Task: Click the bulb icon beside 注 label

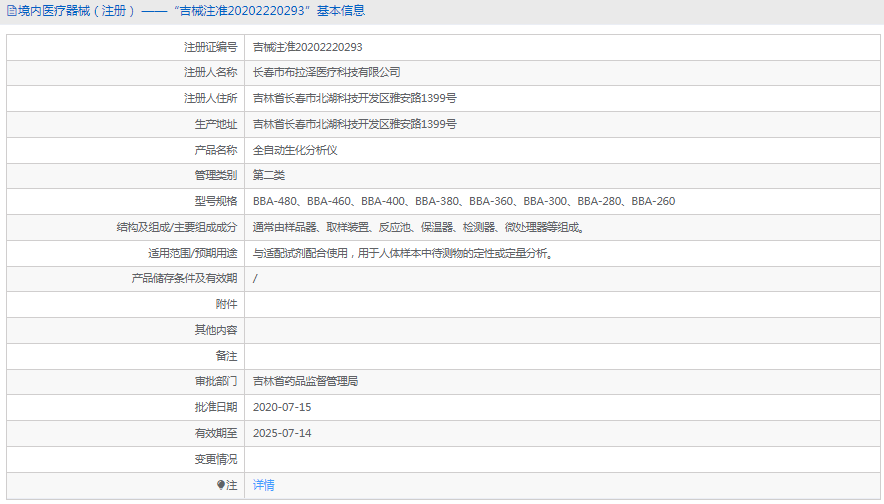Action: [x=221, y=485]
